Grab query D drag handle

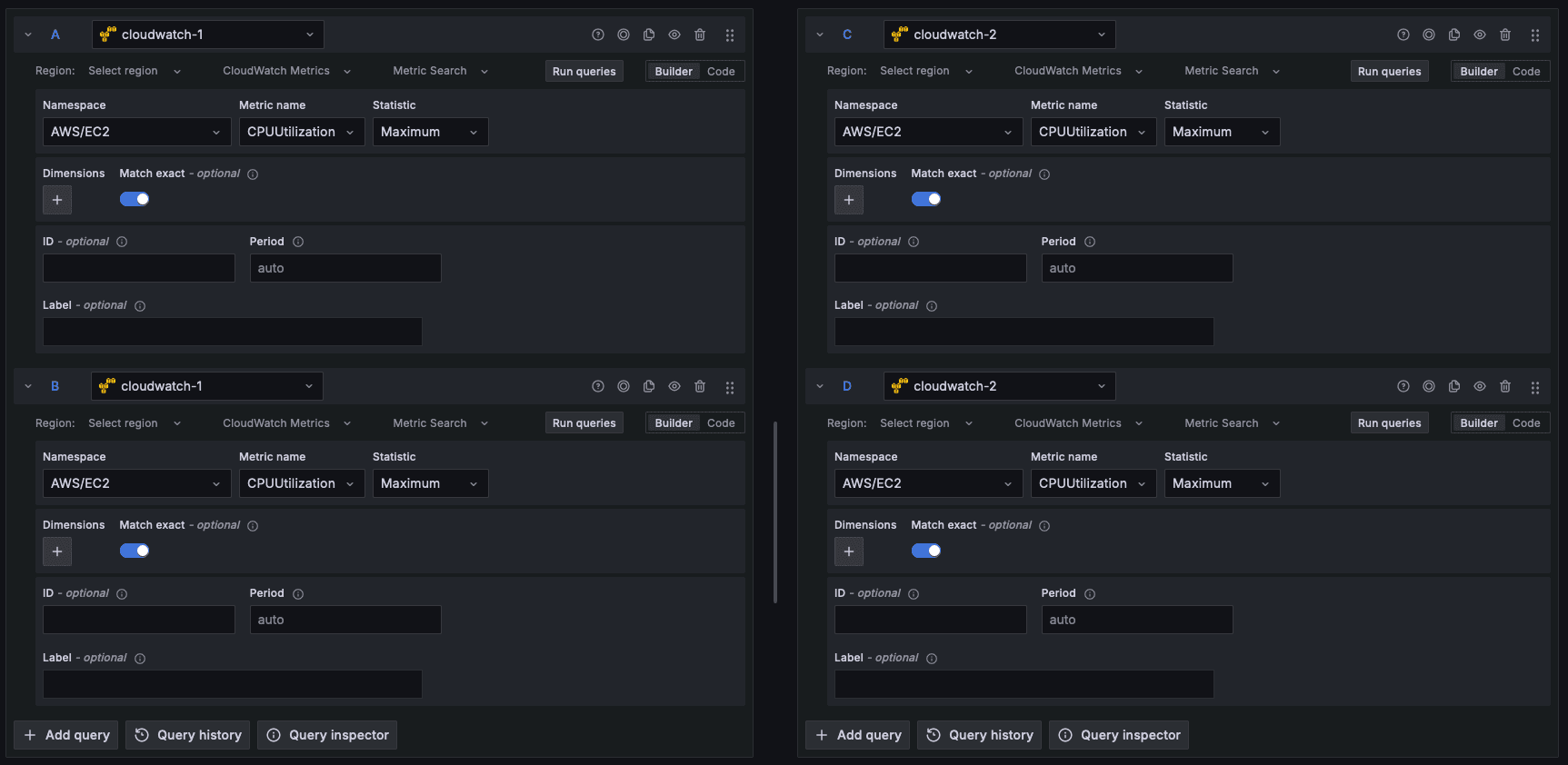[x=1535, y=387]
